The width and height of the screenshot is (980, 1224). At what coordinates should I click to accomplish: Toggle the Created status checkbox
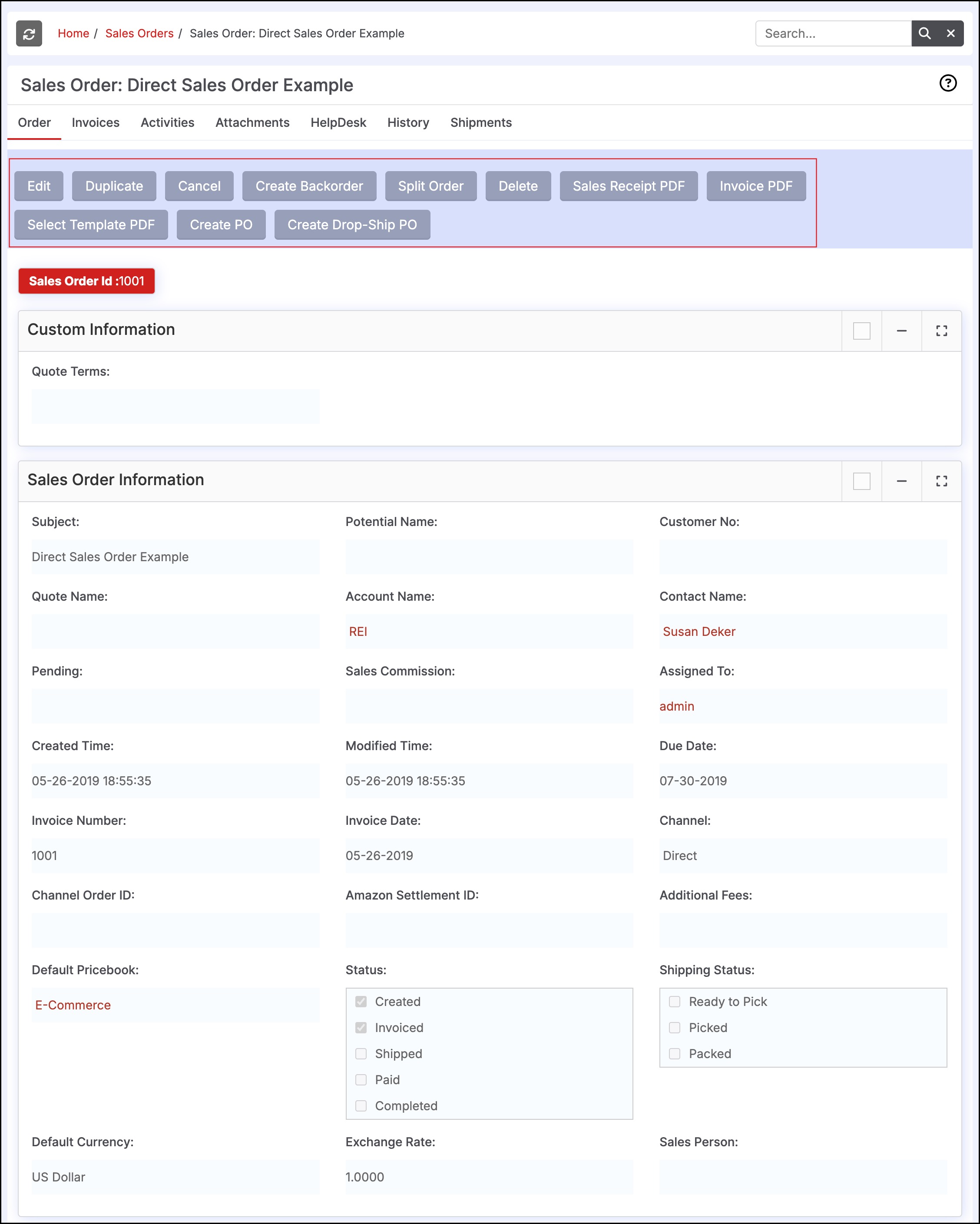361,1002
